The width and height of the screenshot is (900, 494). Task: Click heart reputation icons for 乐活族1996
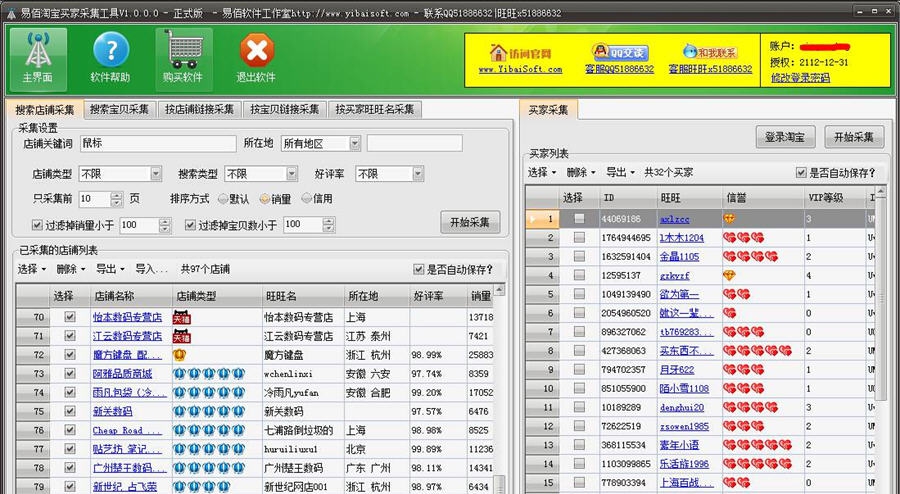(x=758, y=464)
